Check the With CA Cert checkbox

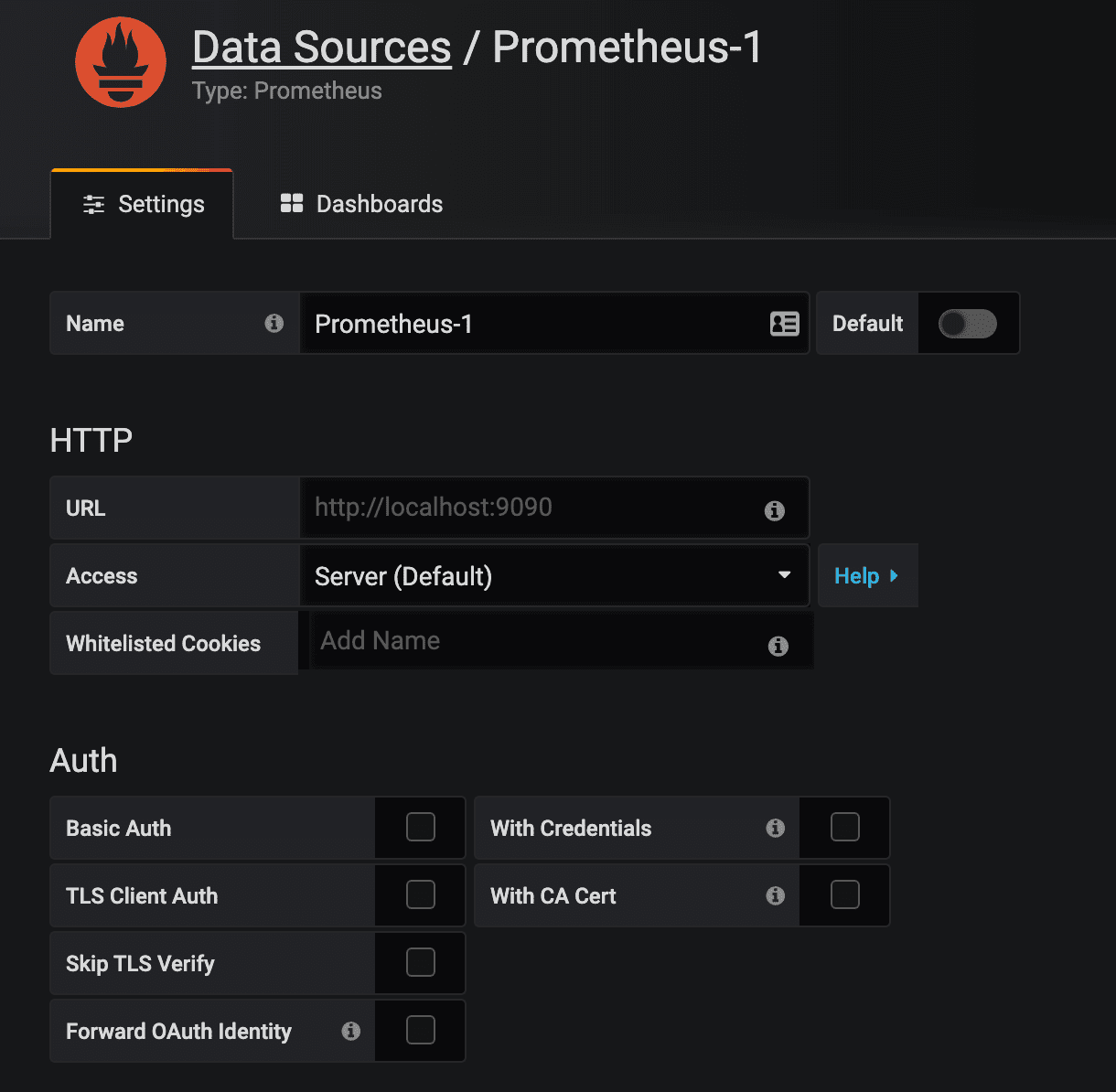coord(844,895)
